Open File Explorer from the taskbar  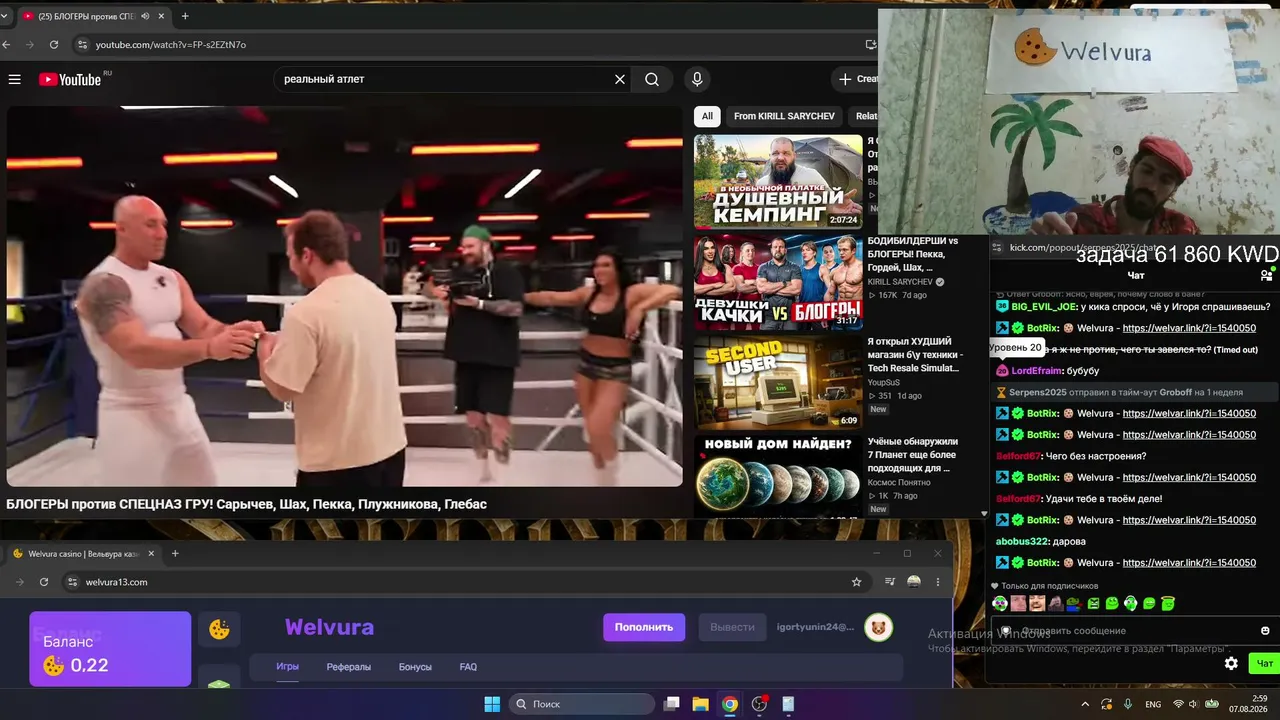701,704
